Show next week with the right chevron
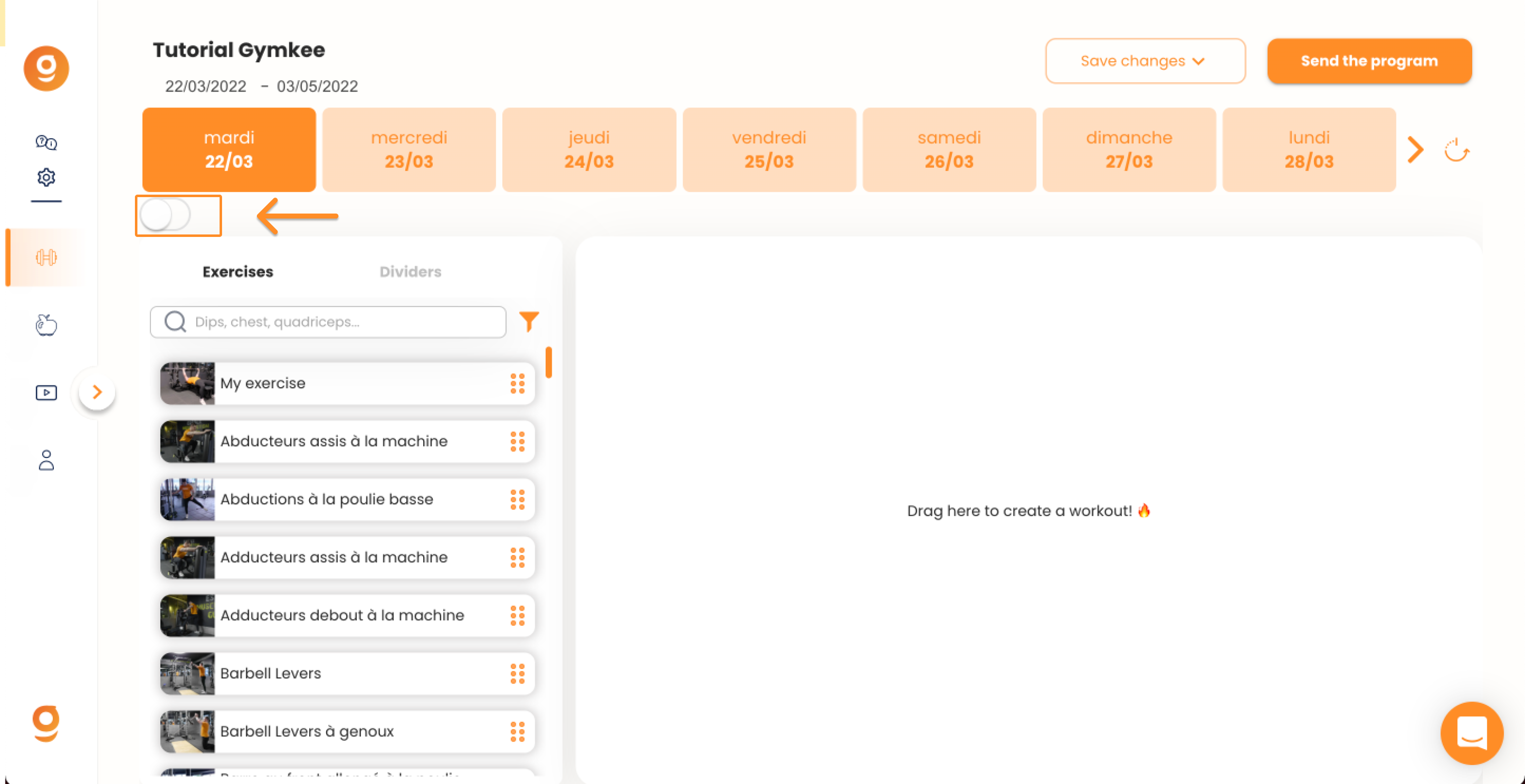The width and height of the screenshot is (1525, 784). [1415, 150]
